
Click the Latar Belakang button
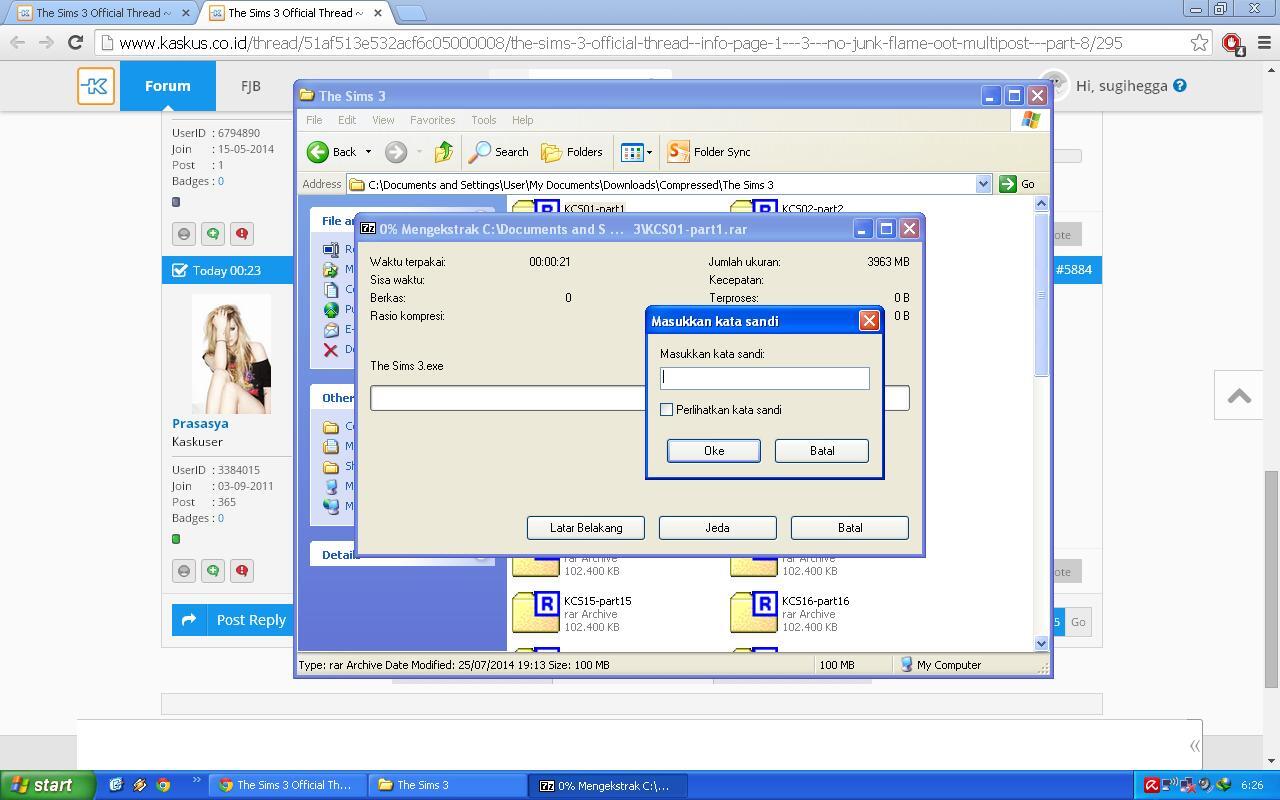click(x=586, y=528)
